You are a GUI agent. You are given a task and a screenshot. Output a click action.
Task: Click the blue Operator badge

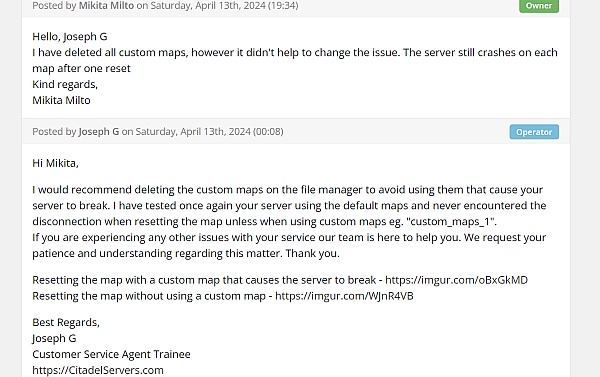[534, 132]
